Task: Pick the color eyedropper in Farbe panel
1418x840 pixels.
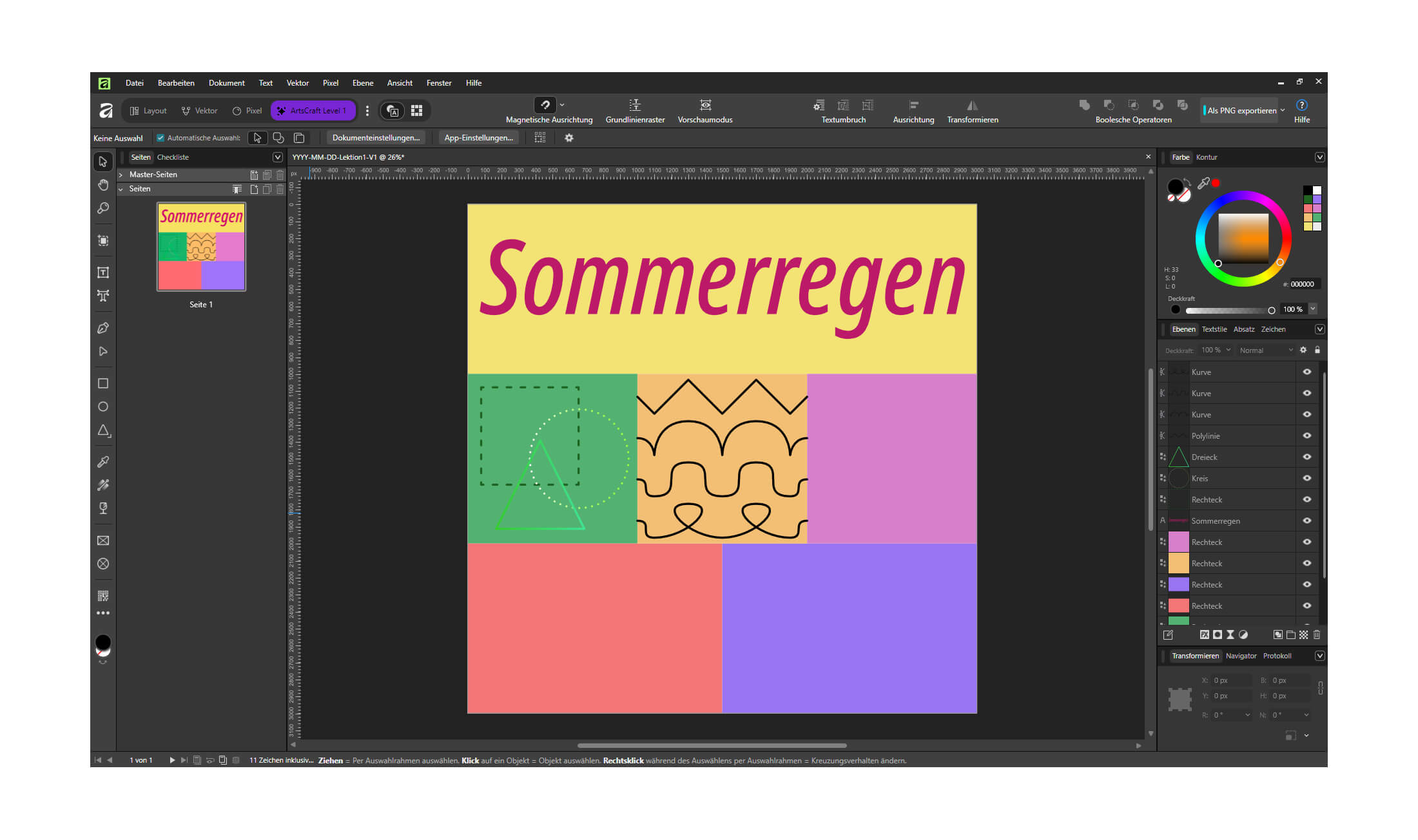Action: click(x=1203, y=184)
